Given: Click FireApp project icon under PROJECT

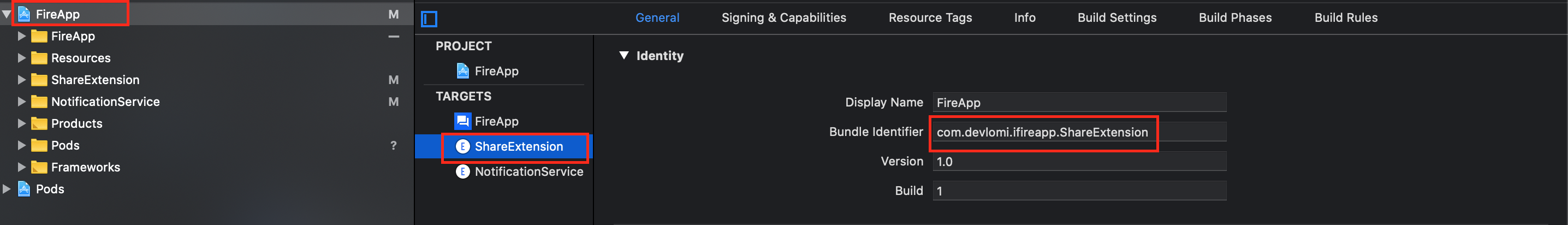Looking at the screenshot, I should coord(462,71).
